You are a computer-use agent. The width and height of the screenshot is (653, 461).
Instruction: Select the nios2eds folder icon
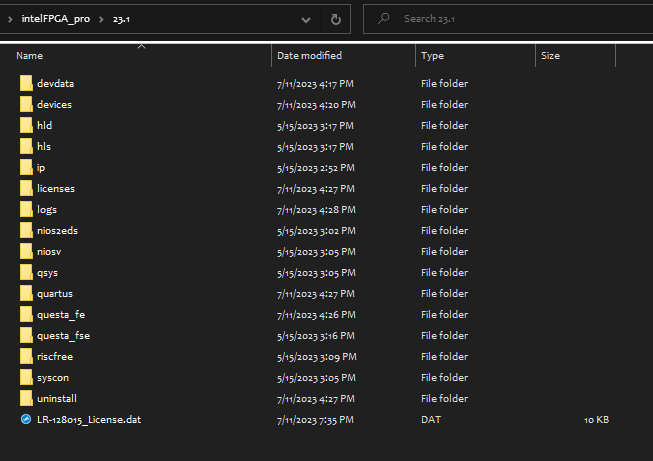(x=26, y=231)
